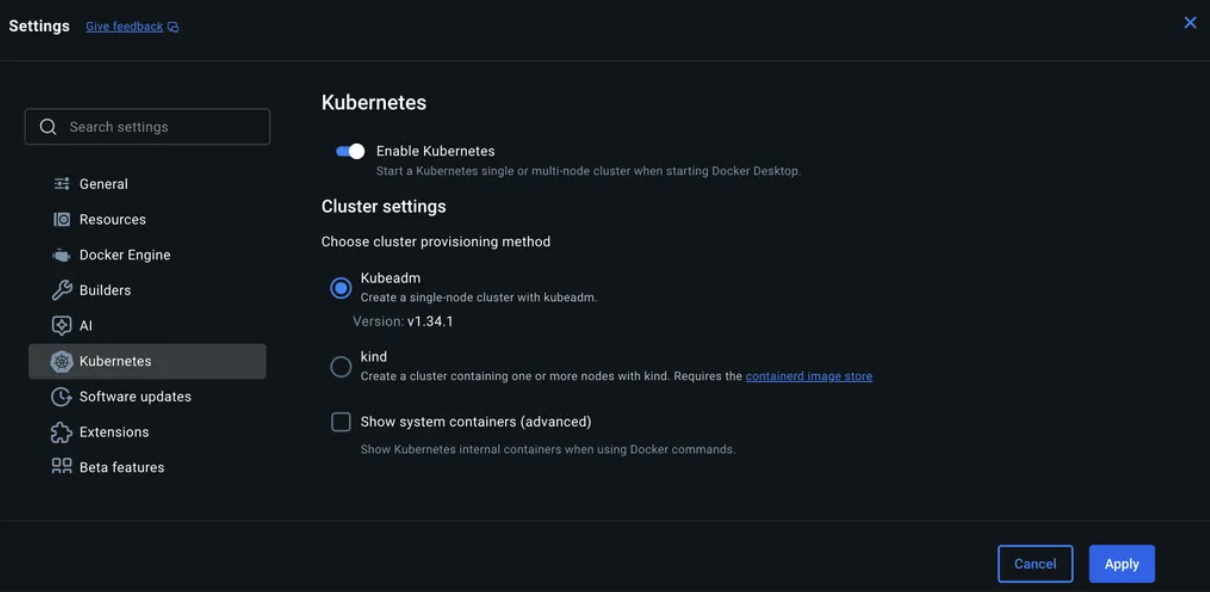
Task: Click the Kubernetes helm wheel icon
Action: click(62, 361)
